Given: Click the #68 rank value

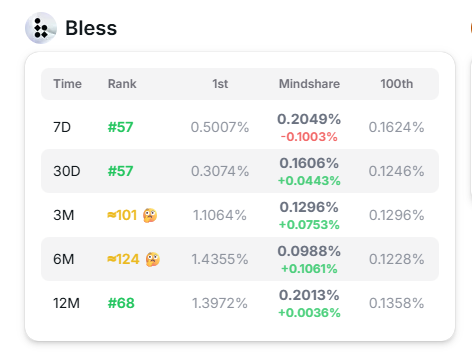Looking at the screenshot, I should pyautogui.click(x=121, y=303).
